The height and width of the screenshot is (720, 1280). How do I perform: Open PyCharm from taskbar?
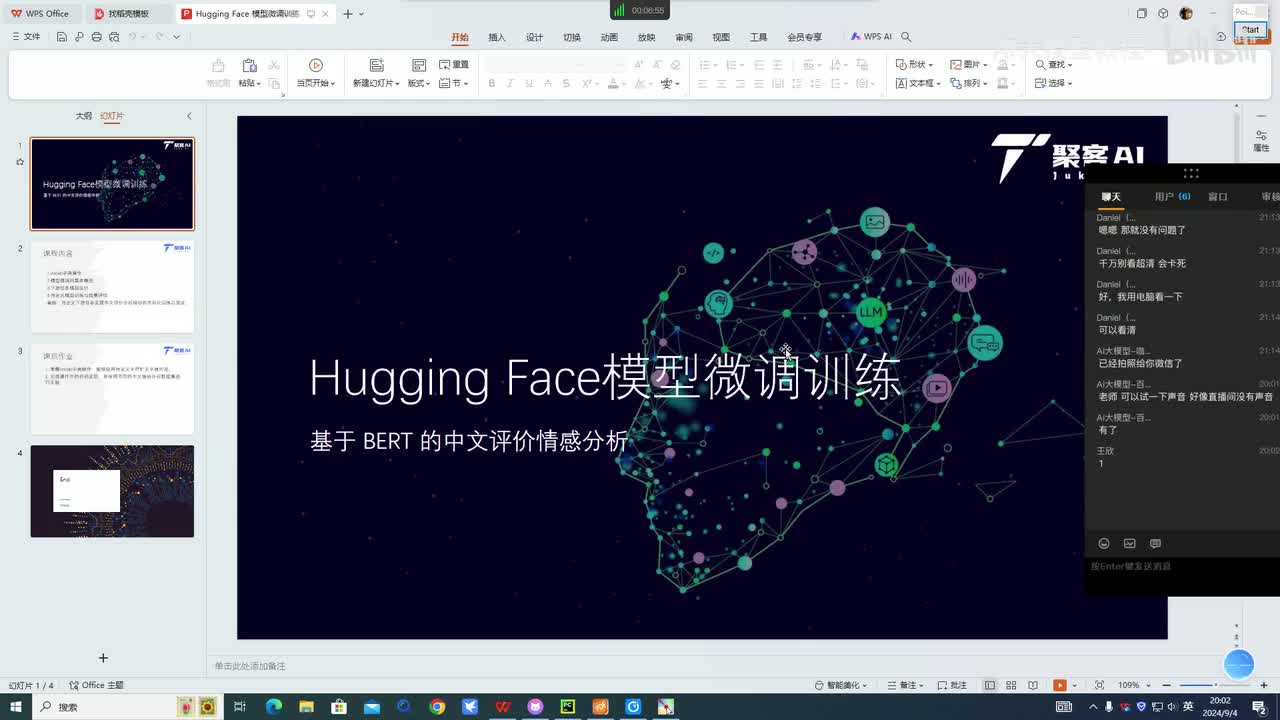(x=568, y=707)
